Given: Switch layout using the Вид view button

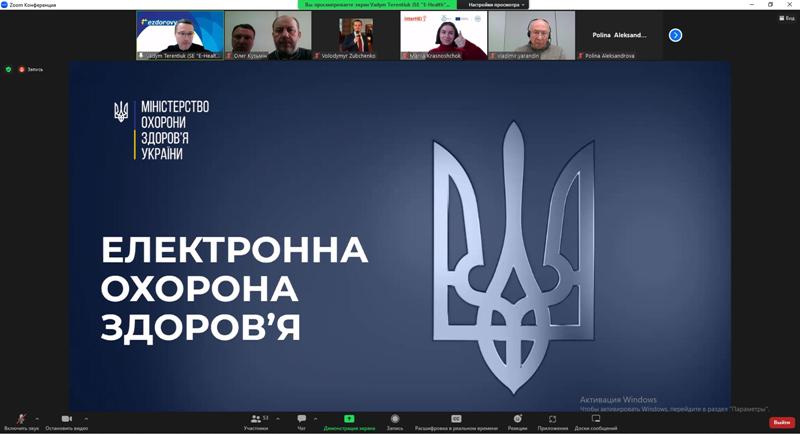Looking at the screenshot, I should point(787,18).
